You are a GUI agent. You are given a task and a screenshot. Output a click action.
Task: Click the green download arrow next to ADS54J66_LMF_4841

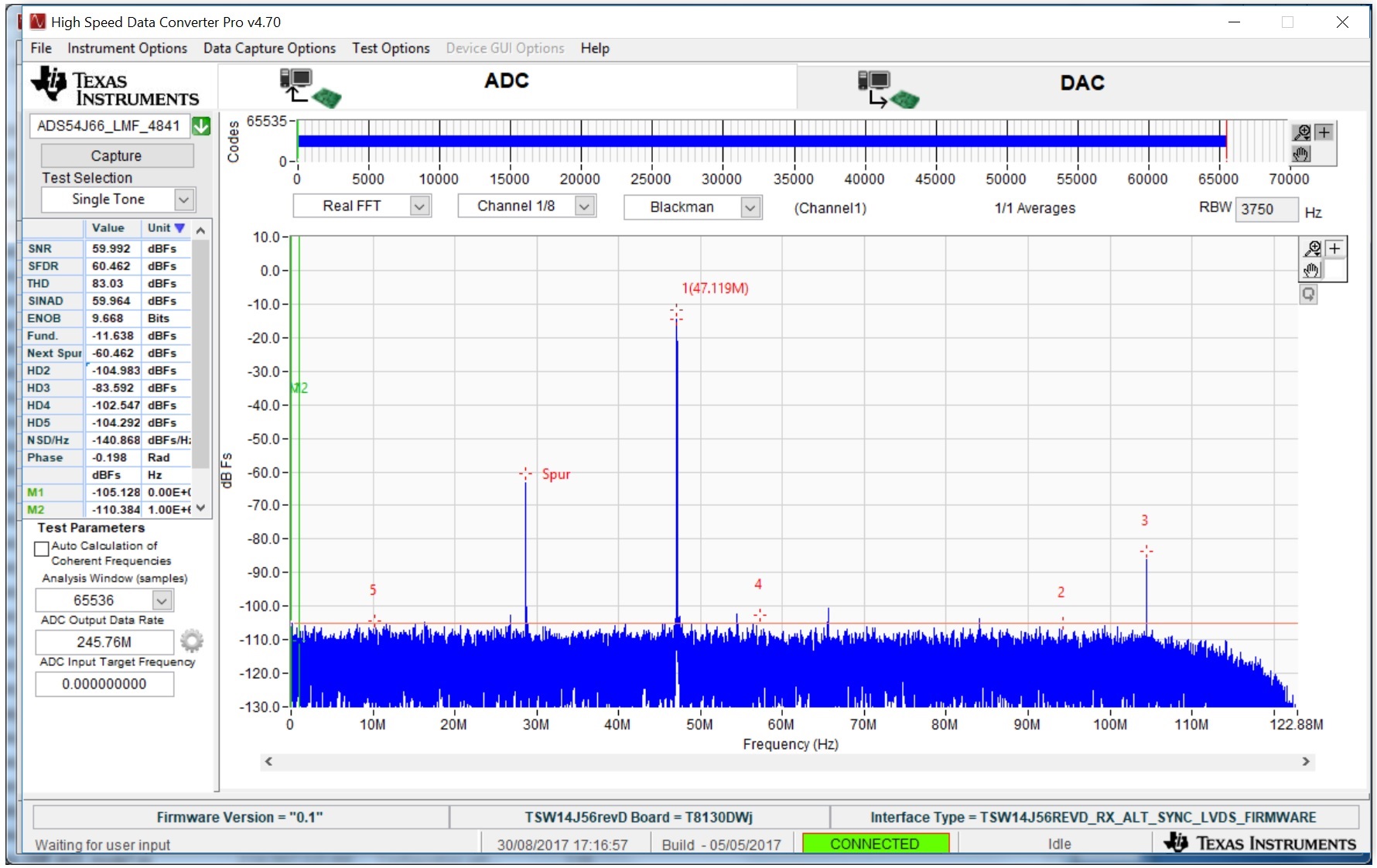201,126
